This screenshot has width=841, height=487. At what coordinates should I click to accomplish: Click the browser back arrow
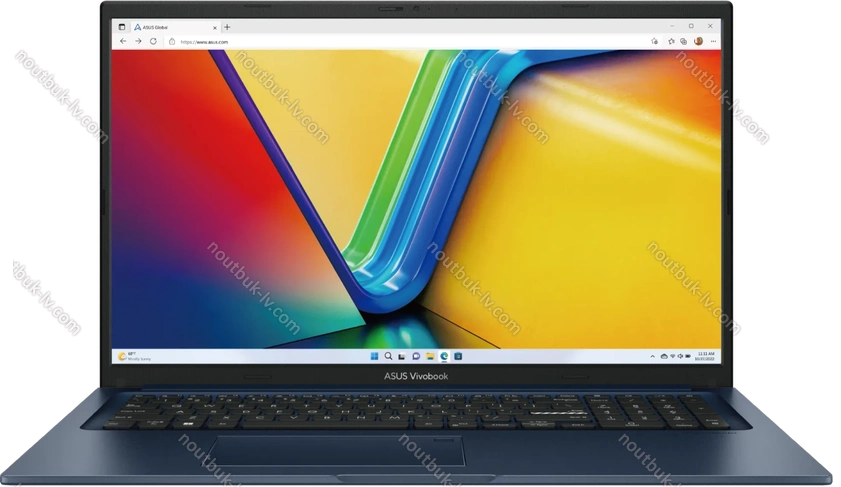(x=123, y=42)
